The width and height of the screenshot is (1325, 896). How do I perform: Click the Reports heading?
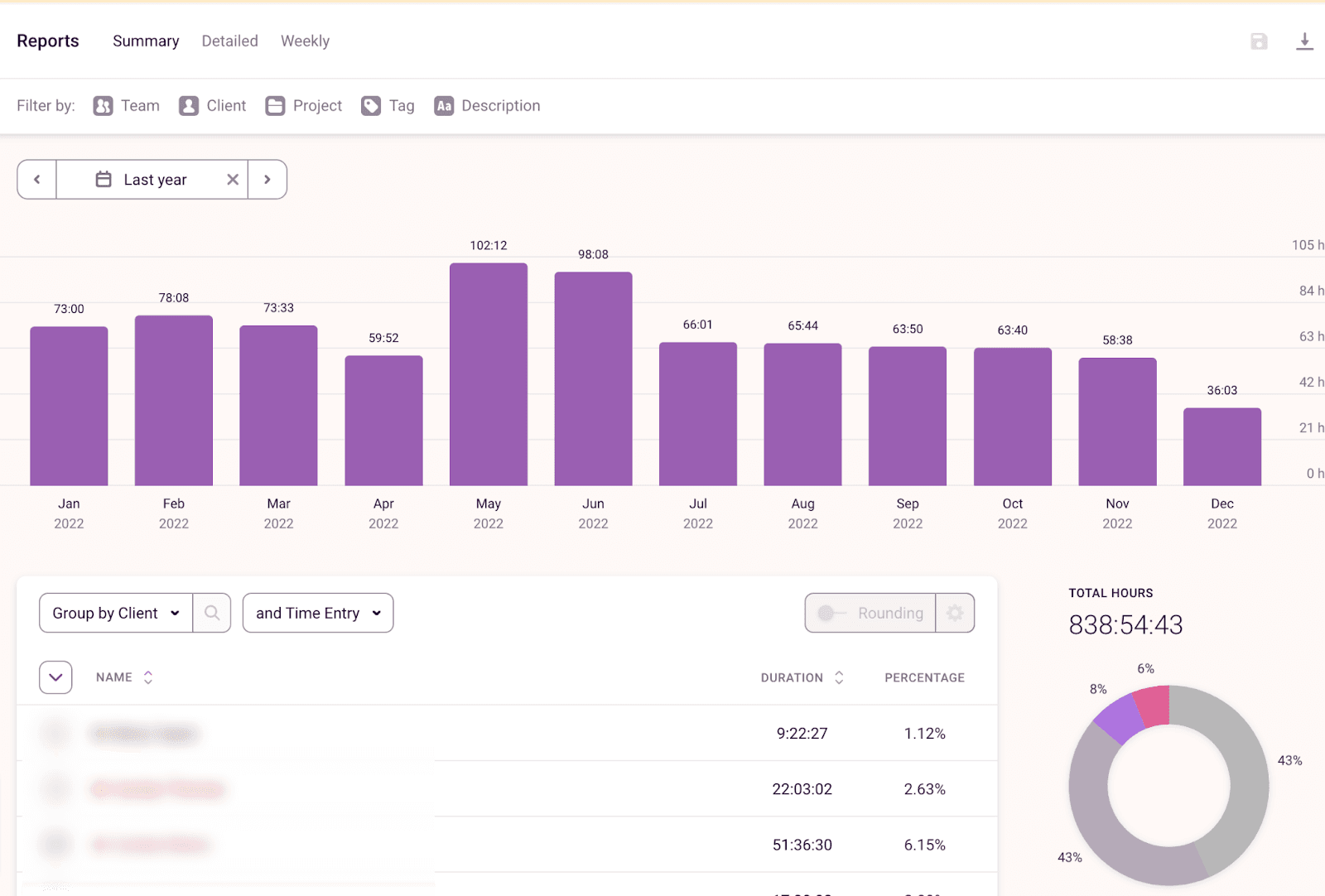coord(48,41)
